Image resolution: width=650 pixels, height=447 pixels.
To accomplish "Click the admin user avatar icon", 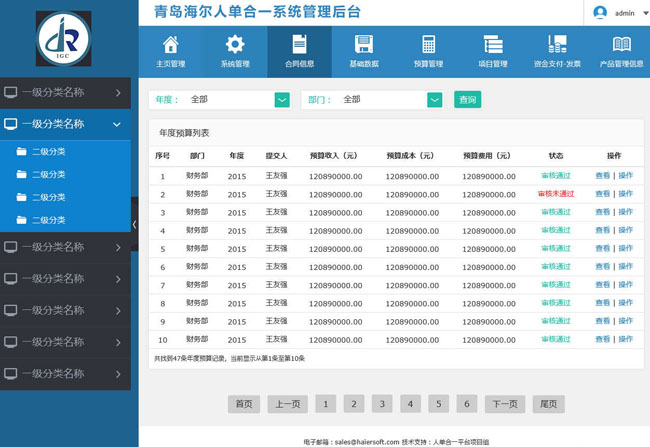I will [600, 12].
